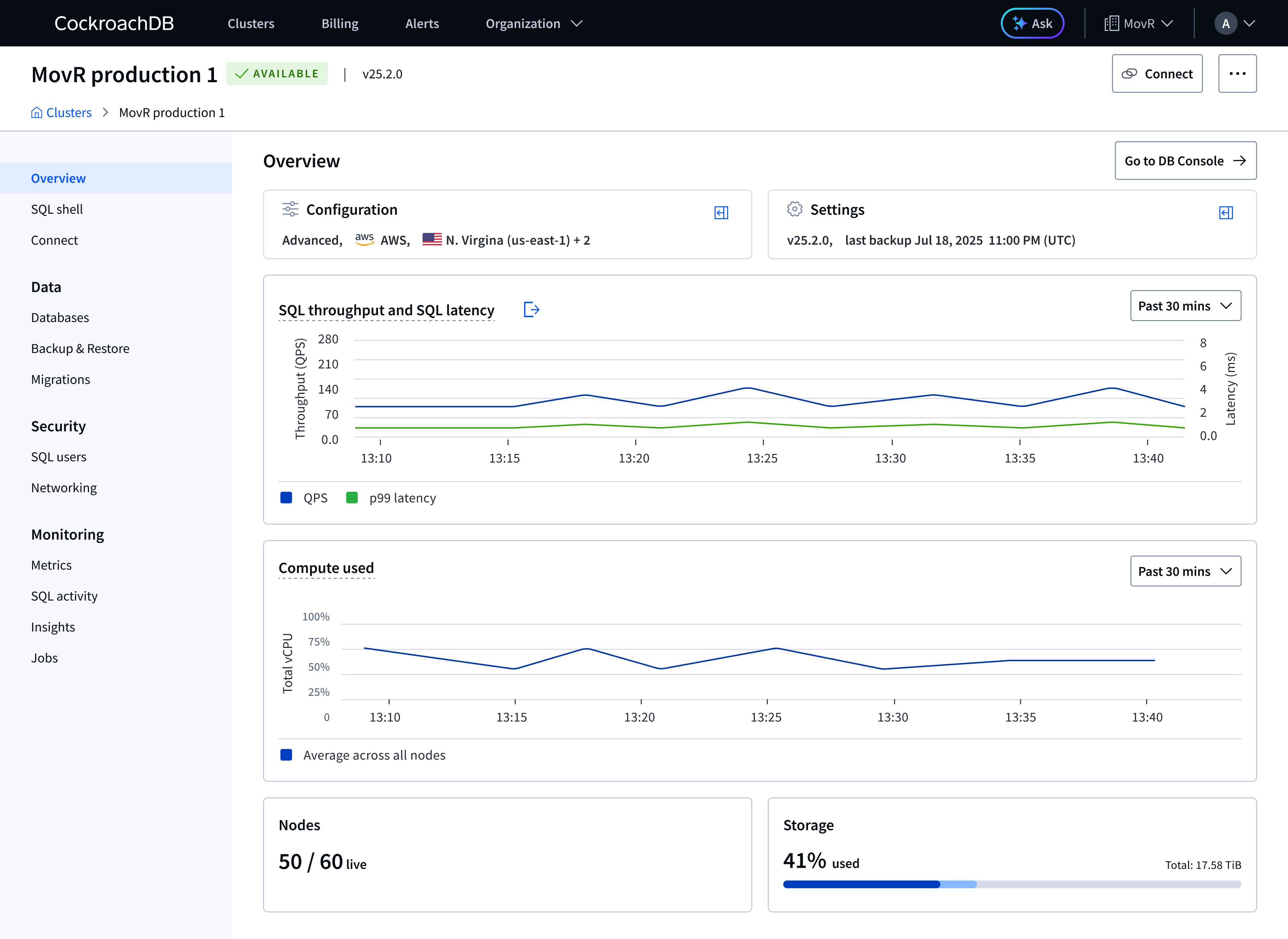Open SQL shell in the sidebar
The width and height of the screenshot is (1288, 939).
(116, 209)
